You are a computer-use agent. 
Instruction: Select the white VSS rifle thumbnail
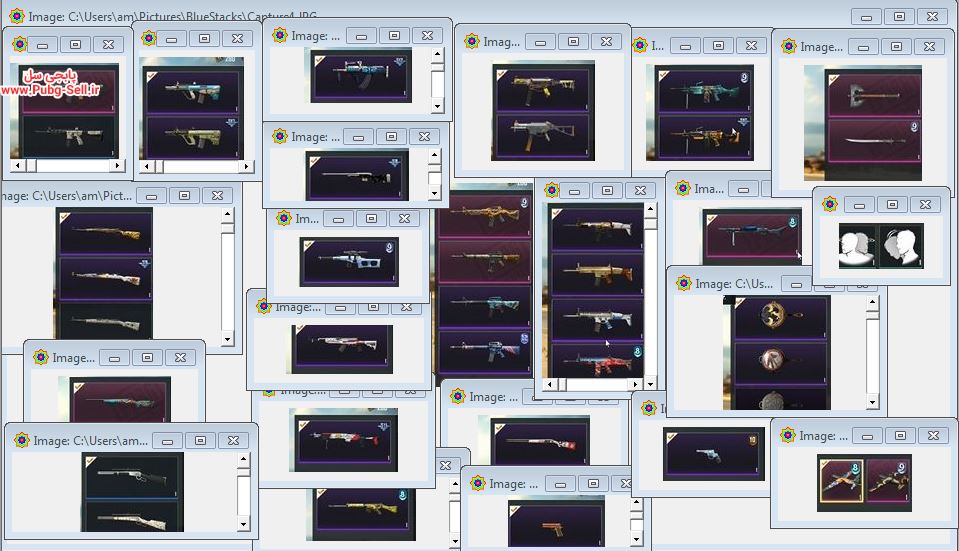pos(349,262)
